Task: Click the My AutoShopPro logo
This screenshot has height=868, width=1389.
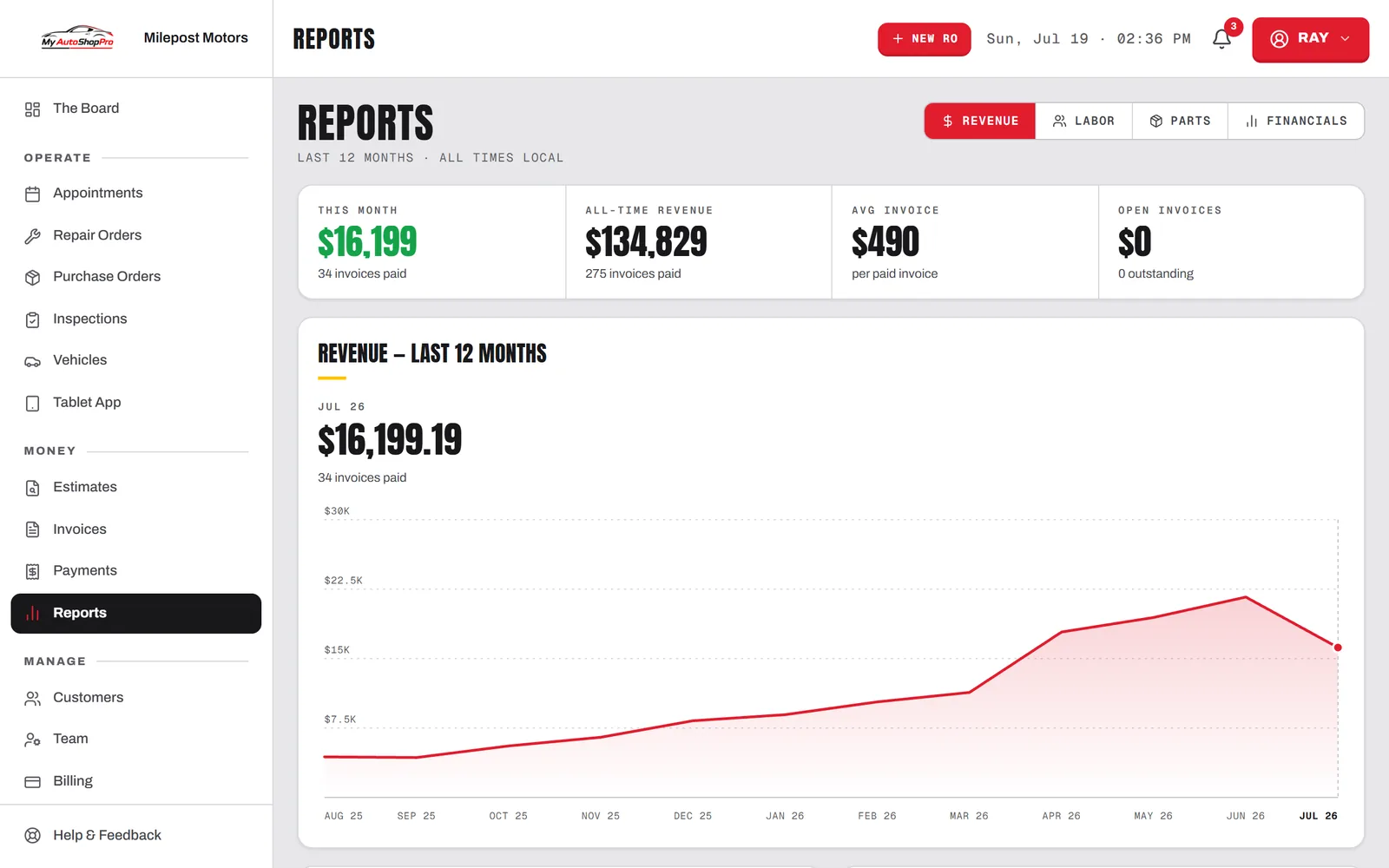Action: click(77, 37)
